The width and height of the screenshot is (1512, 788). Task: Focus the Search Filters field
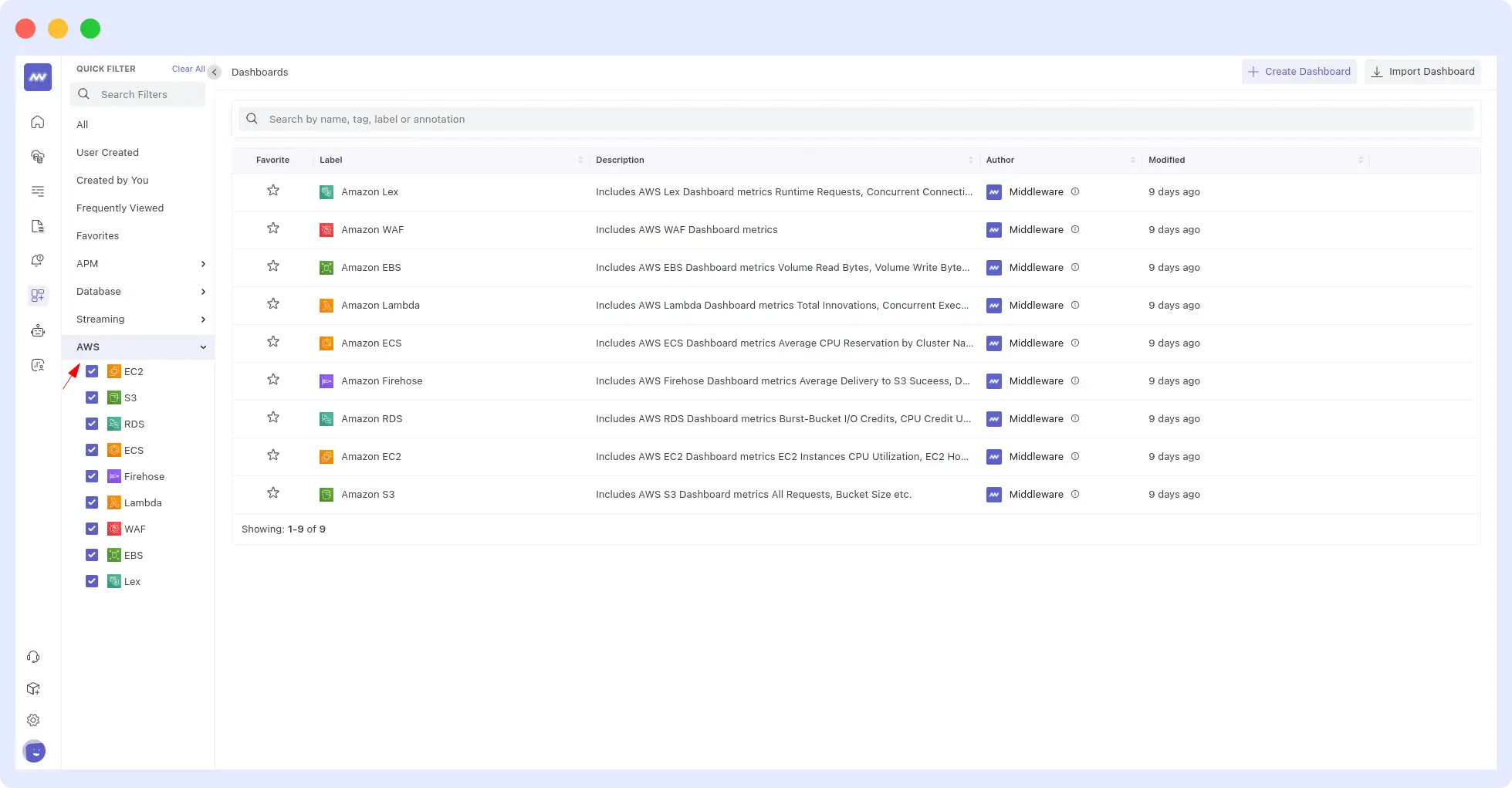point(138,94)
